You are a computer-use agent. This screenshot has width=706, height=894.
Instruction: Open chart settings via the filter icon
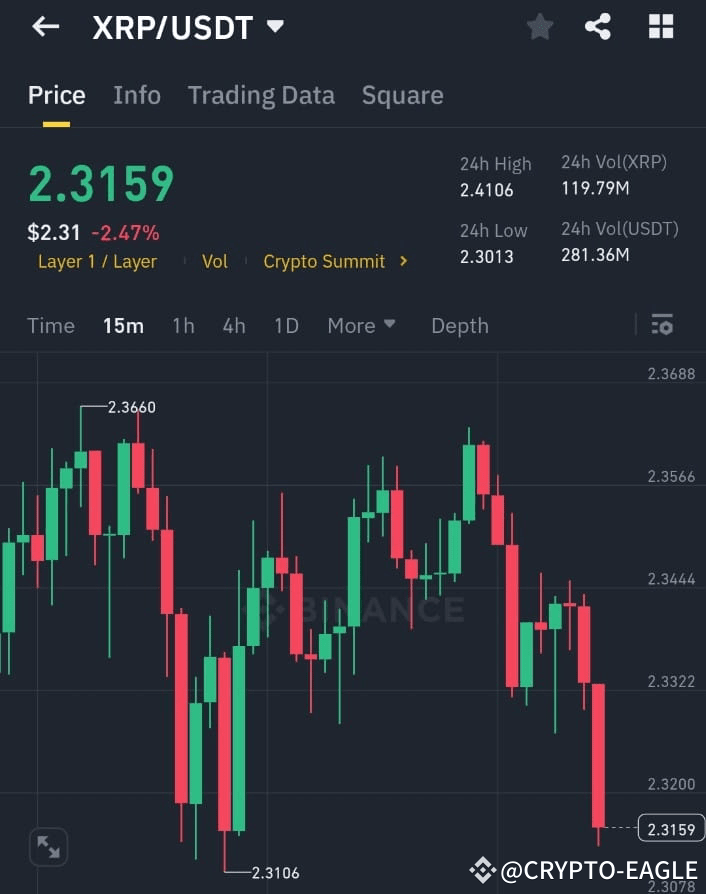click(x=662, y=325)
